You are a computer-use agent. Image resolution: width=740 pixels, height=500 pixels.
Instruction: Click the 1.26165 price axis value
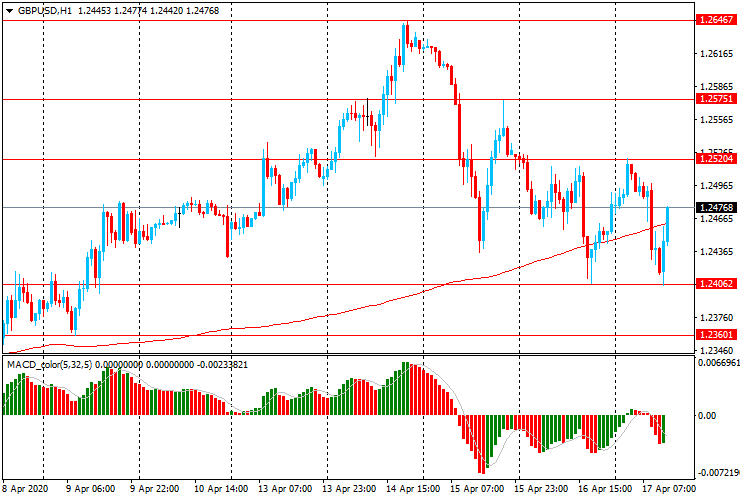[716, 54]
